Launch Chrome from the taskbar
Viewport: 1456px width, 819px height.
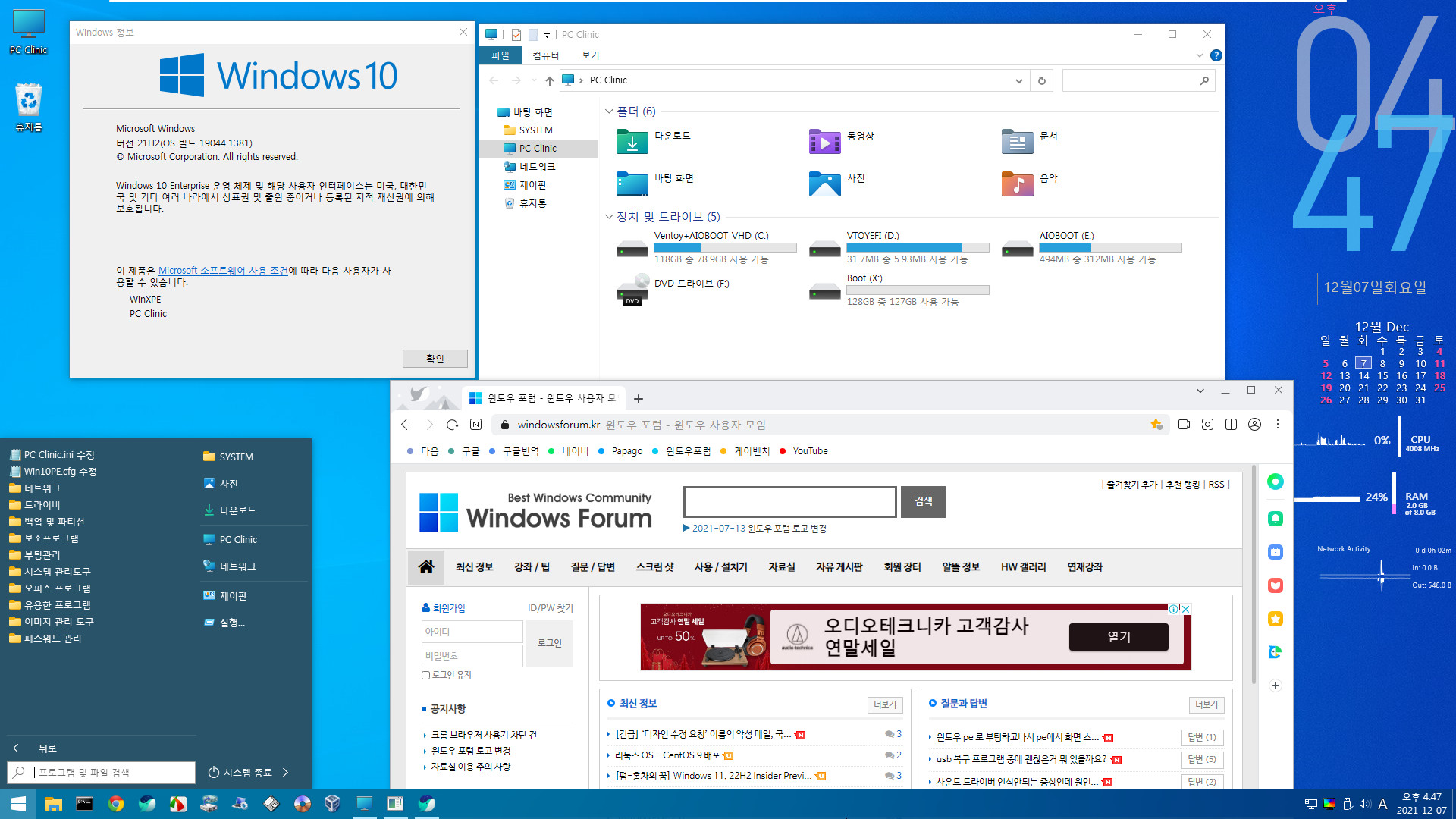tap(115, 804)
